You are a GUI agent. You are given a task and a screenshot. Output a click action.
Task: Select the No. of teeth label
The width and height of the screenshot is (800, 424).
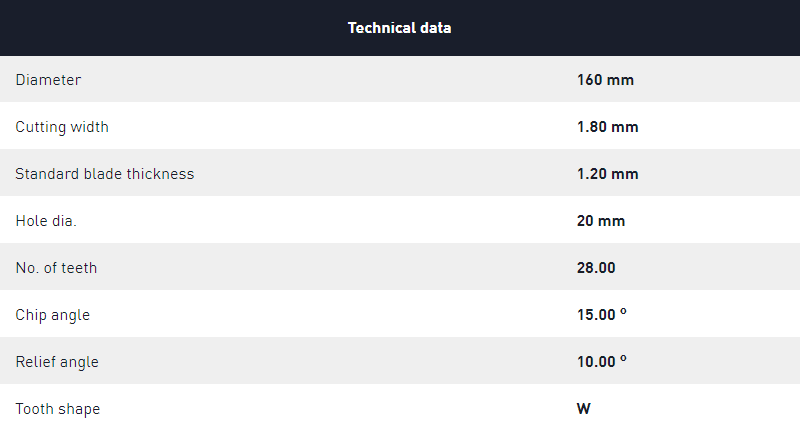(x=56, y=267)
